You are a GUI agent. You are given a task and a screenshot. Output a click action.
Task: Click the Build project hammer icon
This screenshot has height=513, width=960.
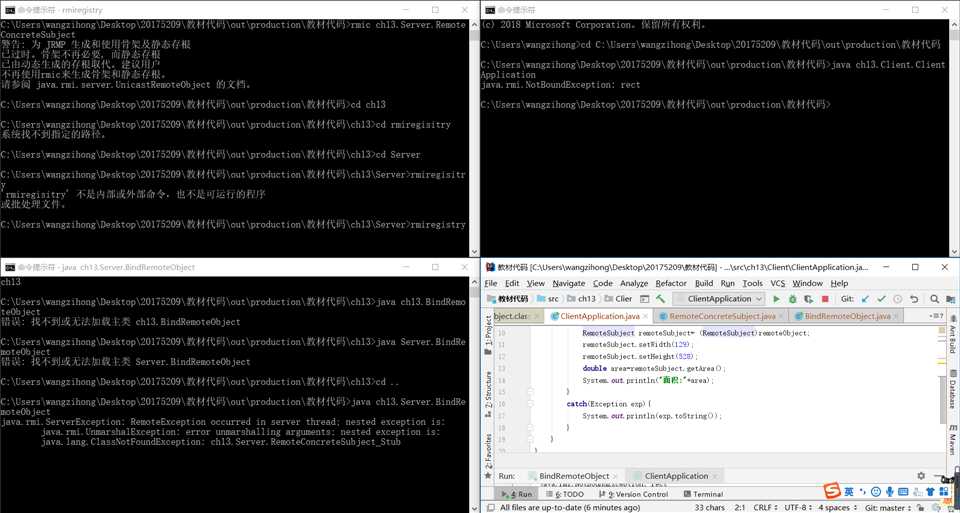pos(660,299)
